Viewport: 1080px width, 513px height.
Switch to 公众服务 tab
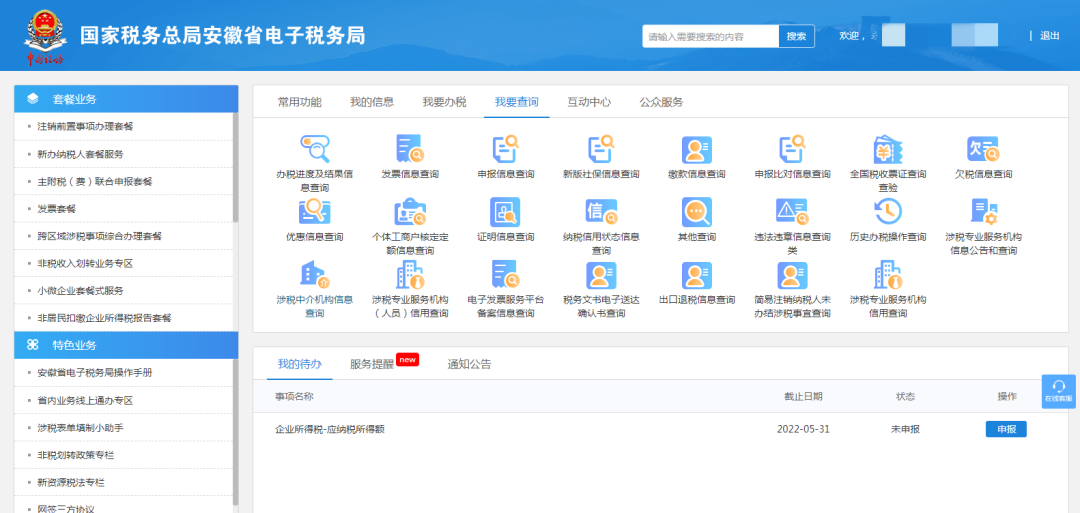pyautogui.click(x=661, y=102)
